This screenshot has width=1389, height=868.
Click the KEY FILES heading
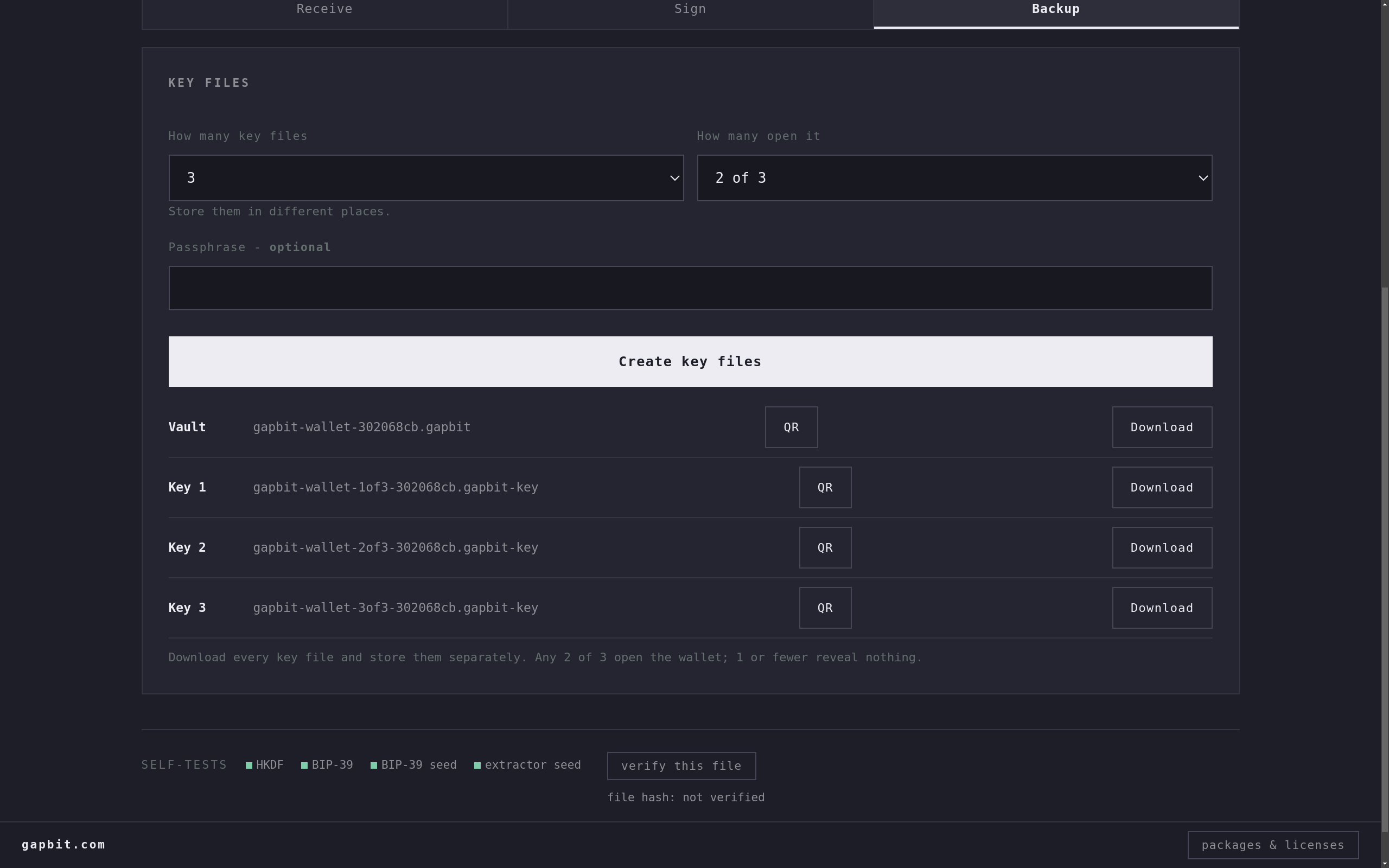click(209, 82)
